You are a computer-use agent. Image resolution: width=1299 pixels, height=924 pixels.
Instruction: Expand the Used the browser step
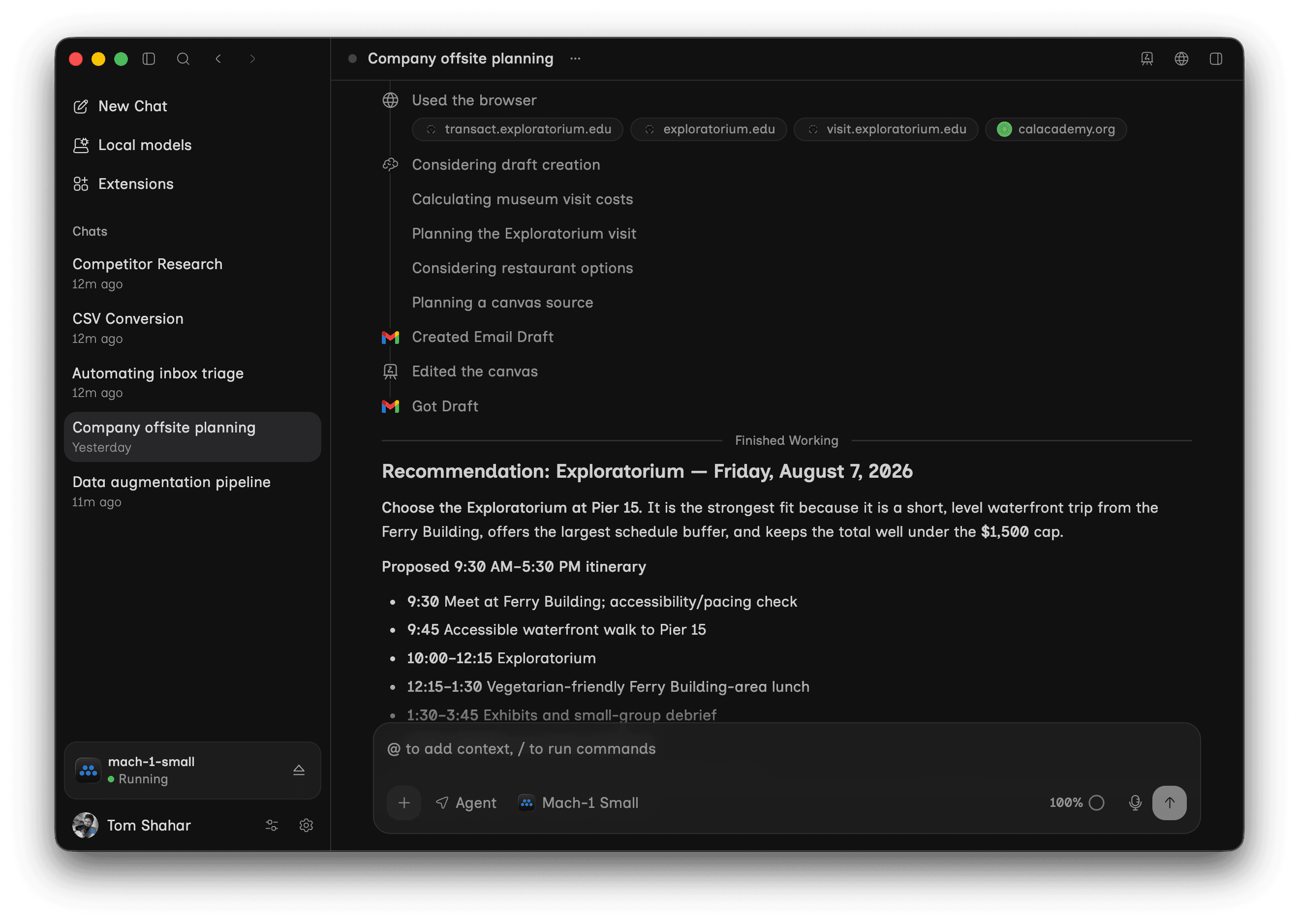pyautogui.click(x=474, y=100)
